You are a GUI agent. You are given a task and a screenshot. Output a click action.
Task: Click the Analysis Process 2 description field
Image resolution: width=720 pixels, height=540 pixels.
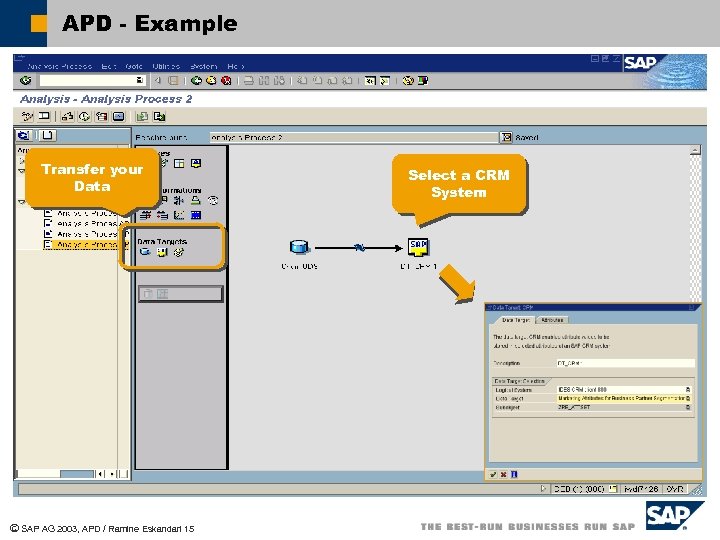(354, 137)
